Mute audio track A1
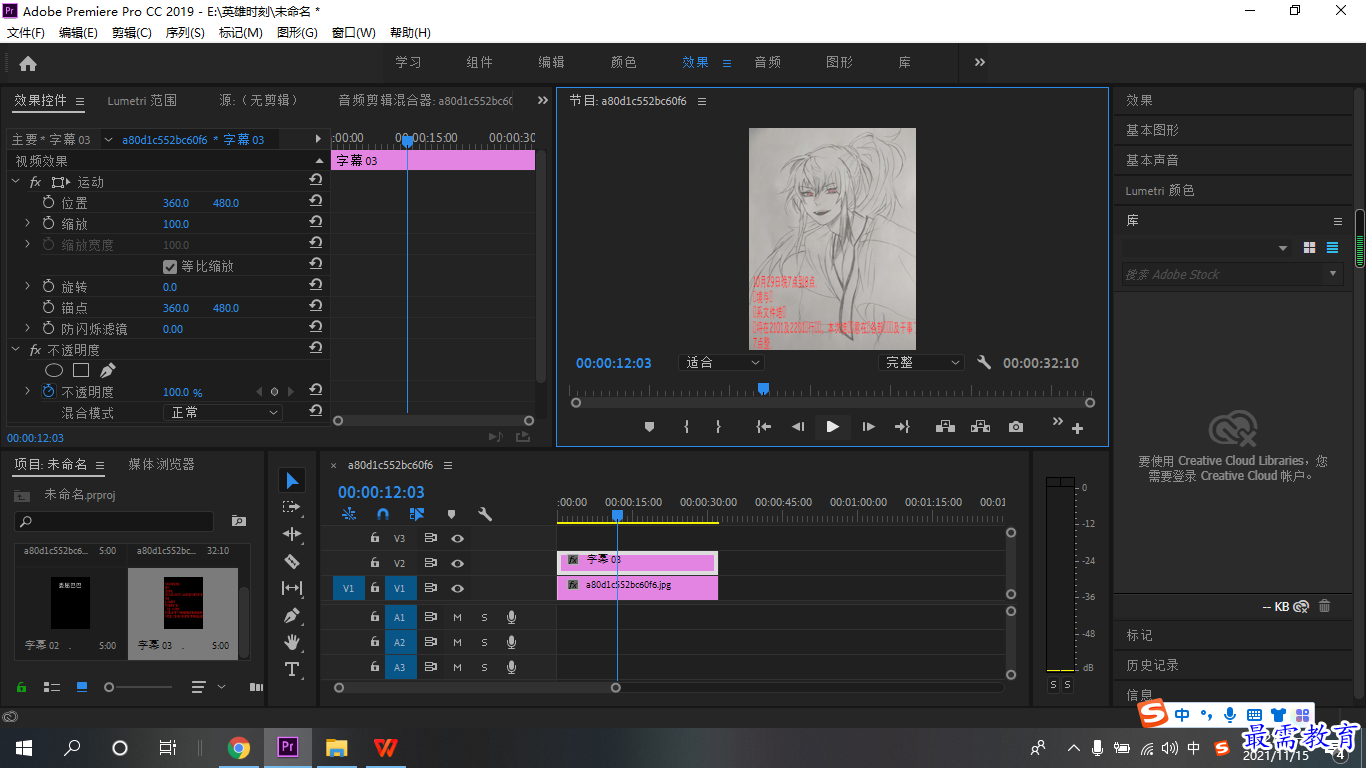The width and height of the screenshot is (1366, 768). 457,617
